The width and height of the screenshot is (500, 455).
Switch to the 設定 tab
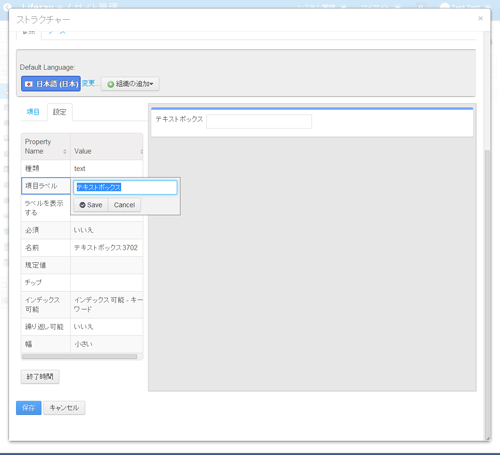pyautogui.click(x=60, y=112)
